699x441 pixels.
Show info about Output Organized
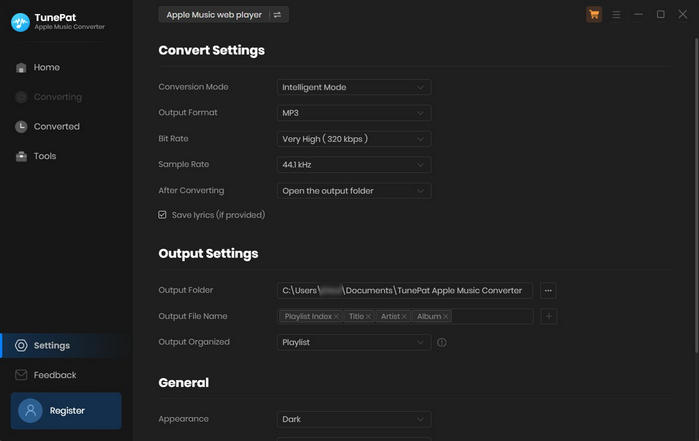click(x=441, y=342)
